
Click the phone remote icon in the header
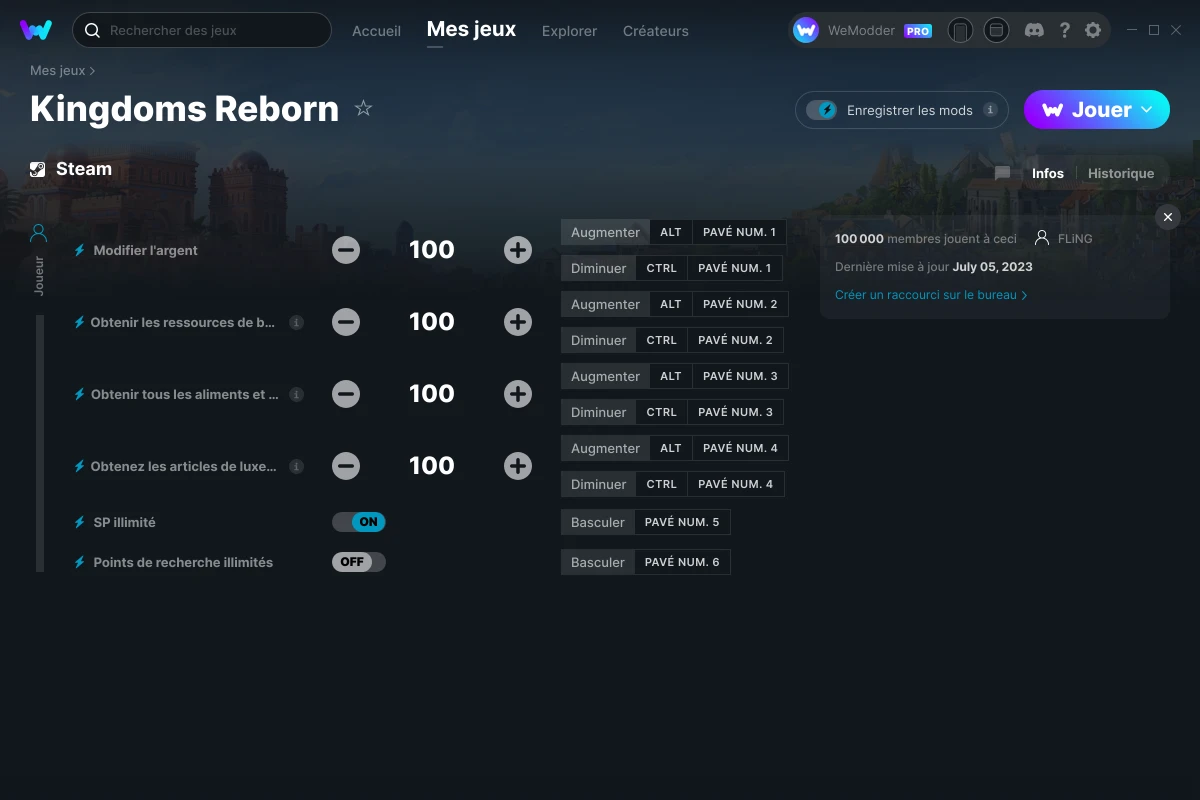(960, 31)
